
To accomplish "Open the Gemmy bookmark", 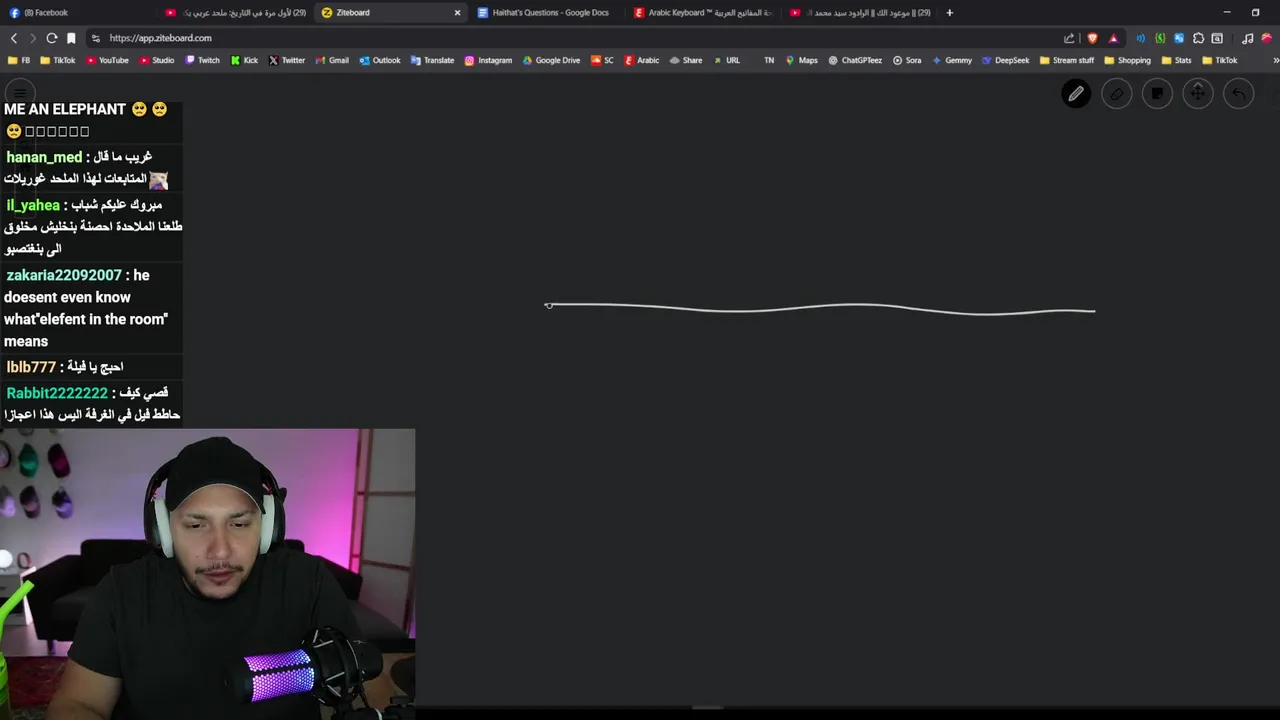I will pos(952,60).
